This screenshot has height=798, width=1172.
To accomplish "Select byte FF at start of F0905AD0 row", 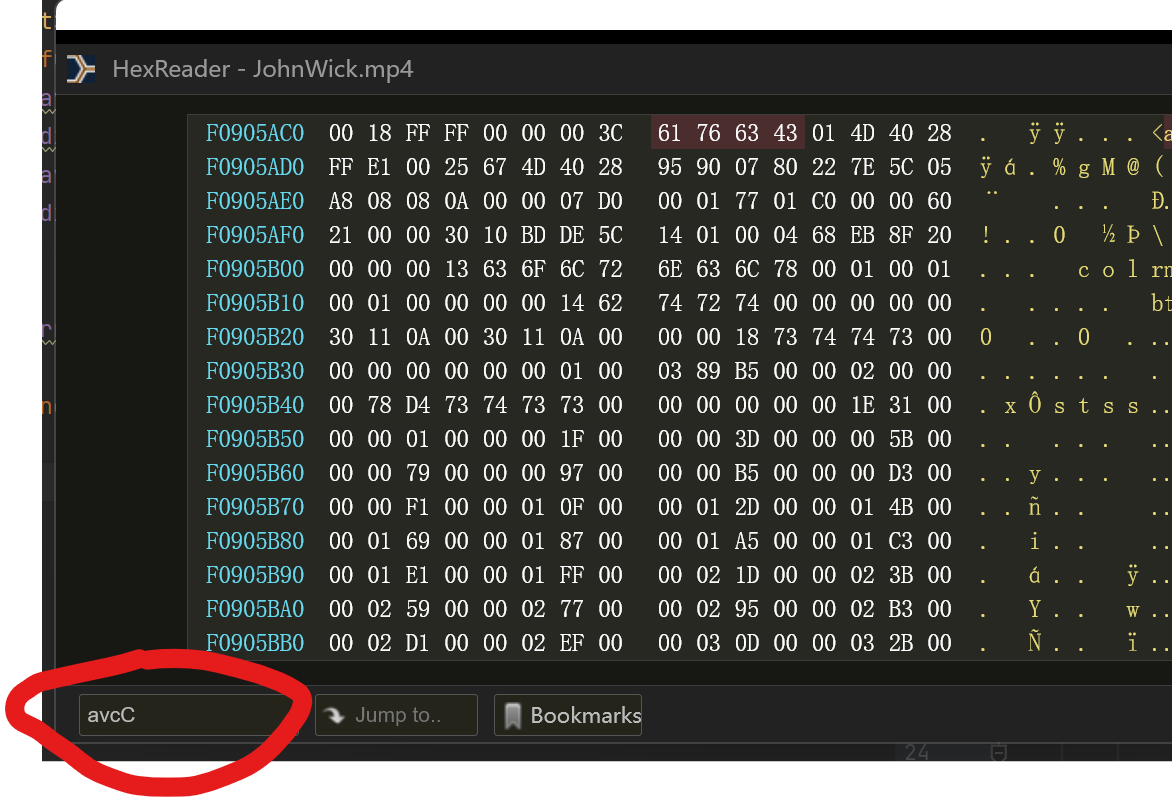I will [341, 167].
